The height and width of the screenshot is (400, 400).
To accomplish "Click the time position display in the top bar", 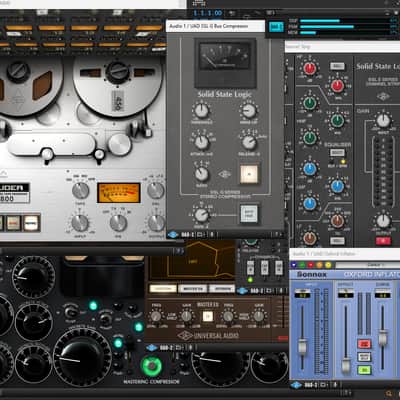I will pyautogui.click(x=208, y=13).
